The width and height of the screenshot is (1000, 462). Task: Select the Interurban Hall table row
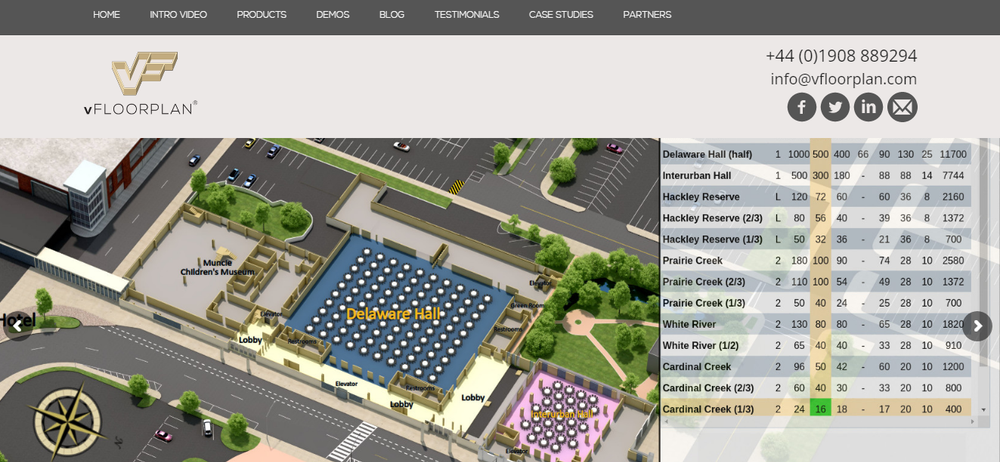[x=816, y=175]
